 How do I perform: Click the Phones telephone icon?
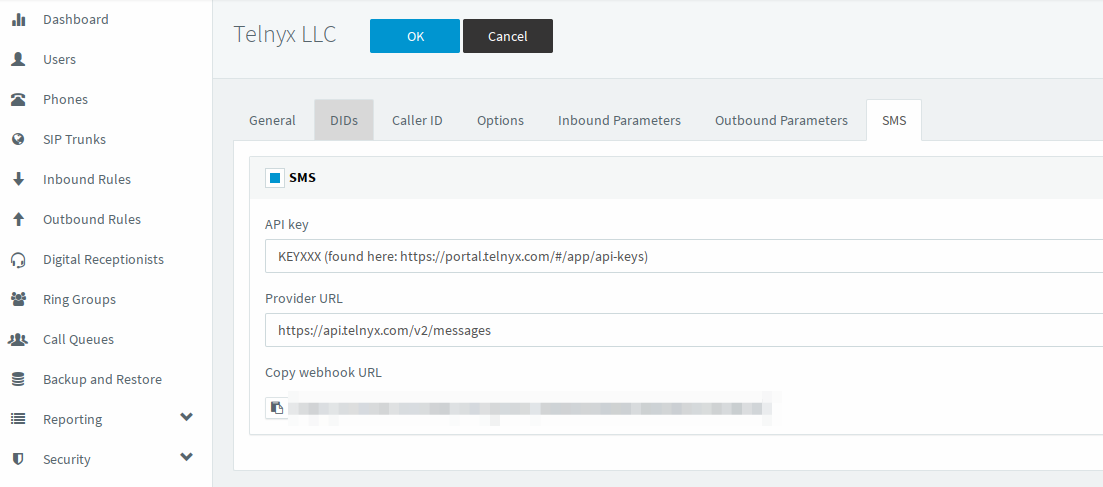tap(18, 100)
